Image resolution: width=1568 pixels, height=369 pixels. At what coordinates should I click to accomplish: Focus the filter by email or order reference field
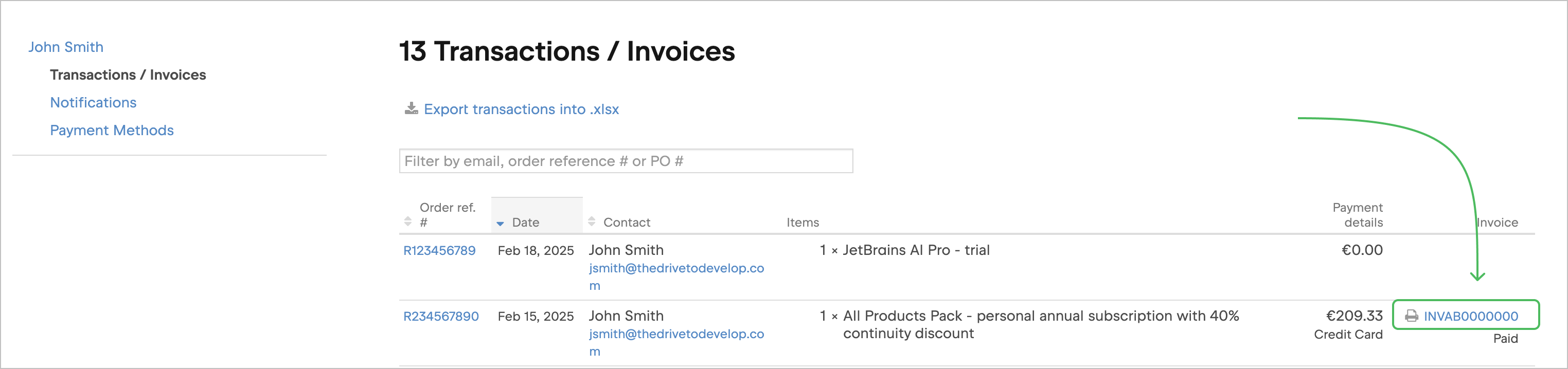point(626,161)
